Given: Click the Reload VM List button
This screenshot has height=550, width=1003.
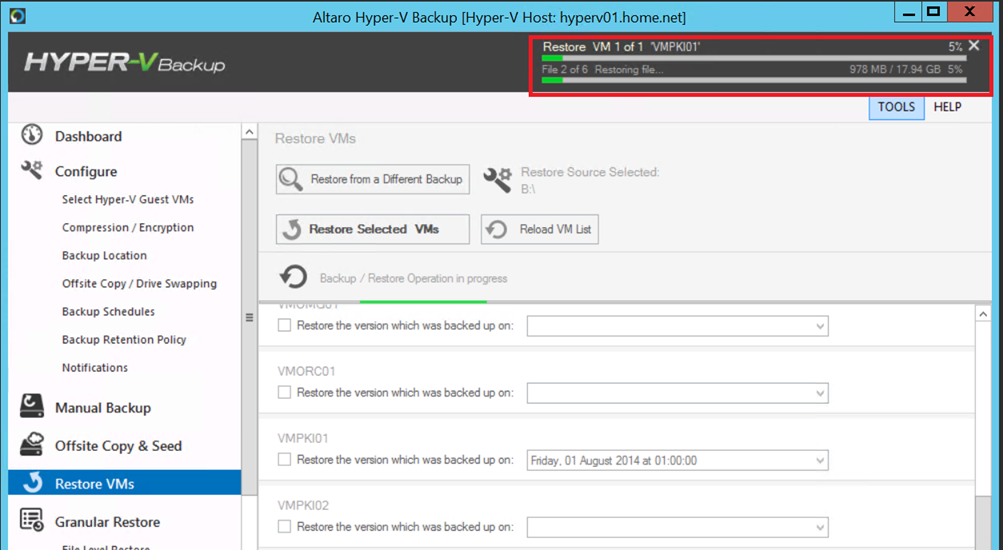Looking at the screenshot, I should click(x=540, y=229).
